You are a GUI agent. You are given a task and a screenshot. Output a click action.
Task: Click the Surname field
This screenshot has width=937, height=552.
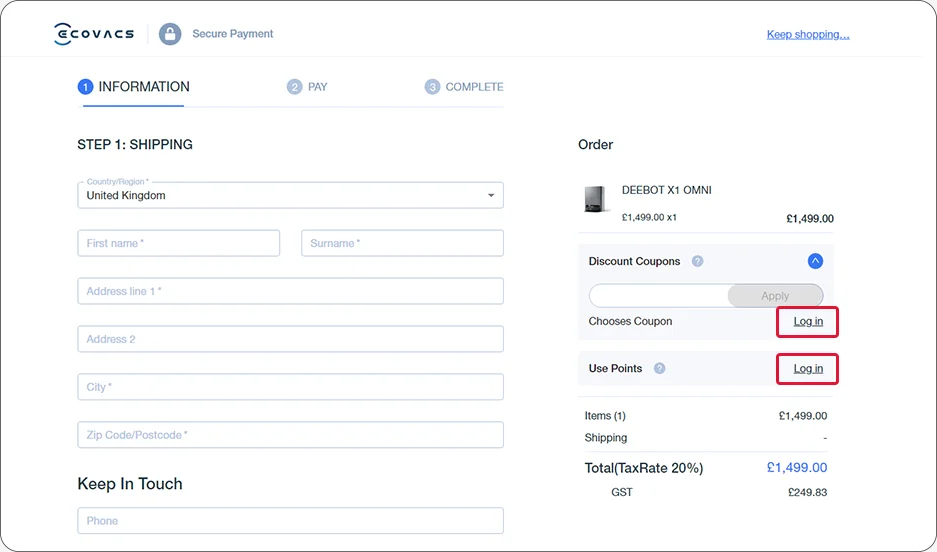pyautogui.click(x=402, y=243)
